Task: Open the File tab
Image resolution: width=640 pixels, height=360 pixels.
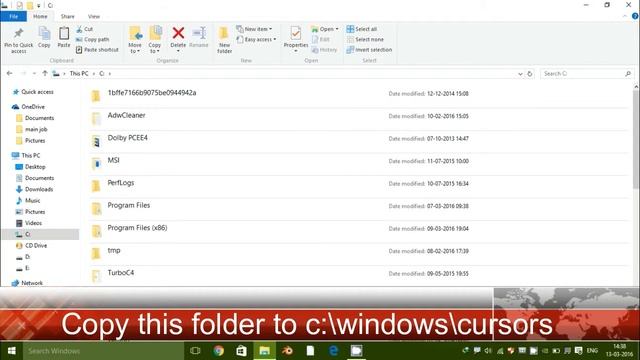Action: [x=13, y=16]
